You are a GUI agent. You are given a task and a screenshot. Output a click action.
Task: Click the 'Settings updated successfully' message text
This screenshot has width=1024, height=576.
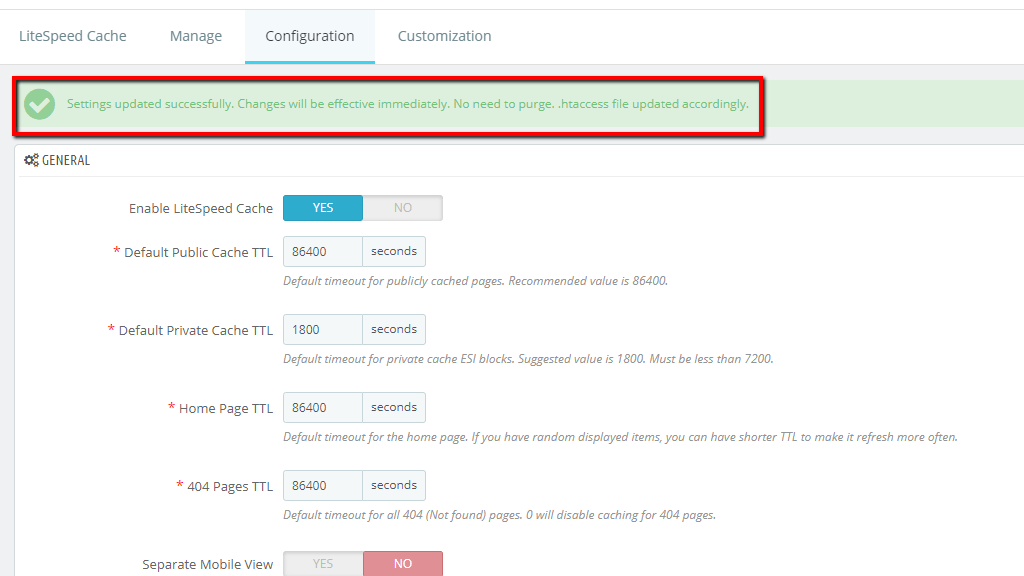click(x=408, y=104)
